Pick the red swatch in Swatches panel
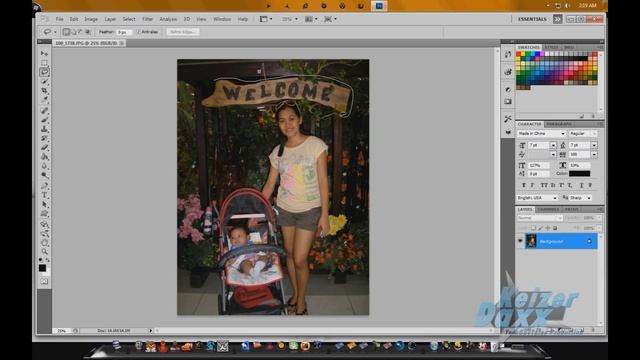This screenshot has height=360, width=640. [x=518, y=54]
